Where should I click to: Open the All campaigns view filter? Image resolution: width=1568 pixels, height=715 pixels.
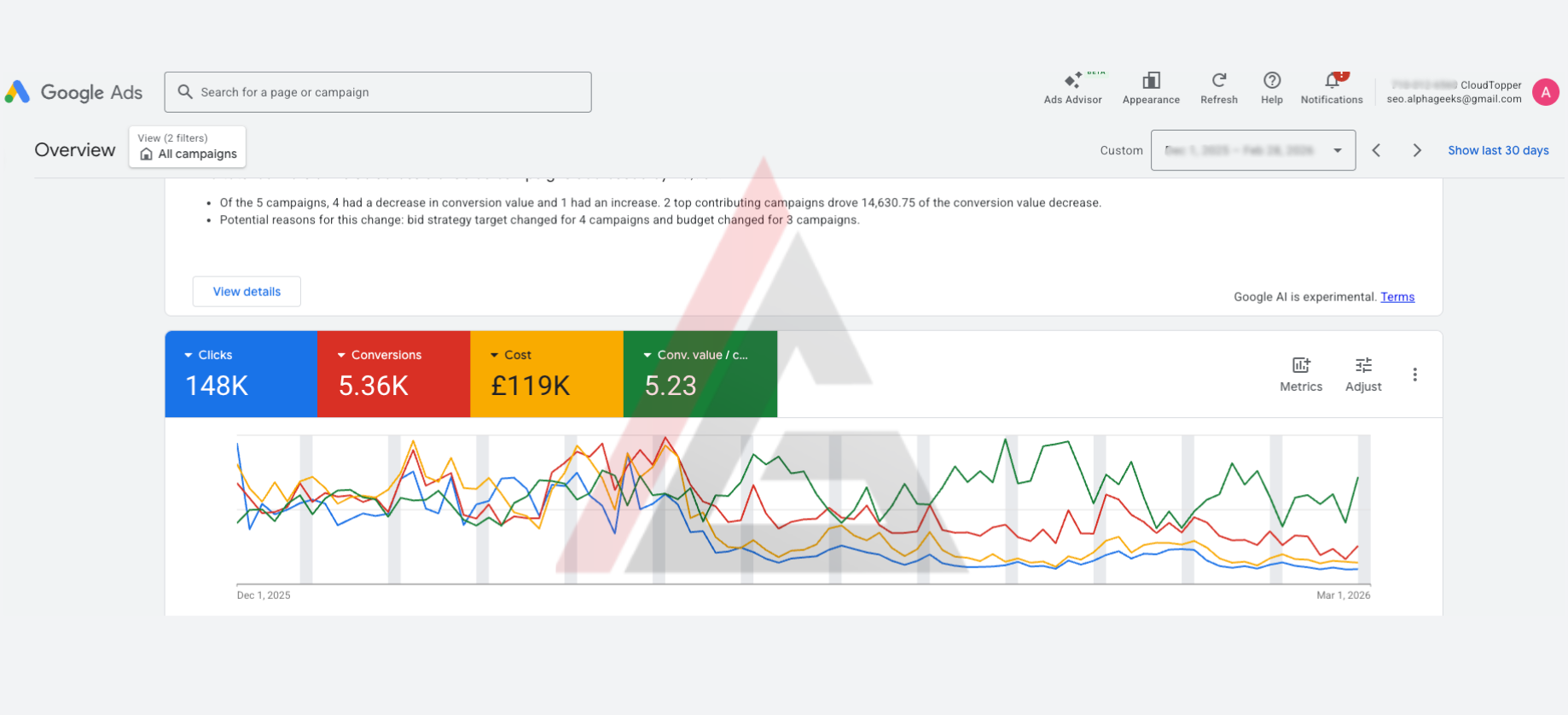tap(188, 147)
